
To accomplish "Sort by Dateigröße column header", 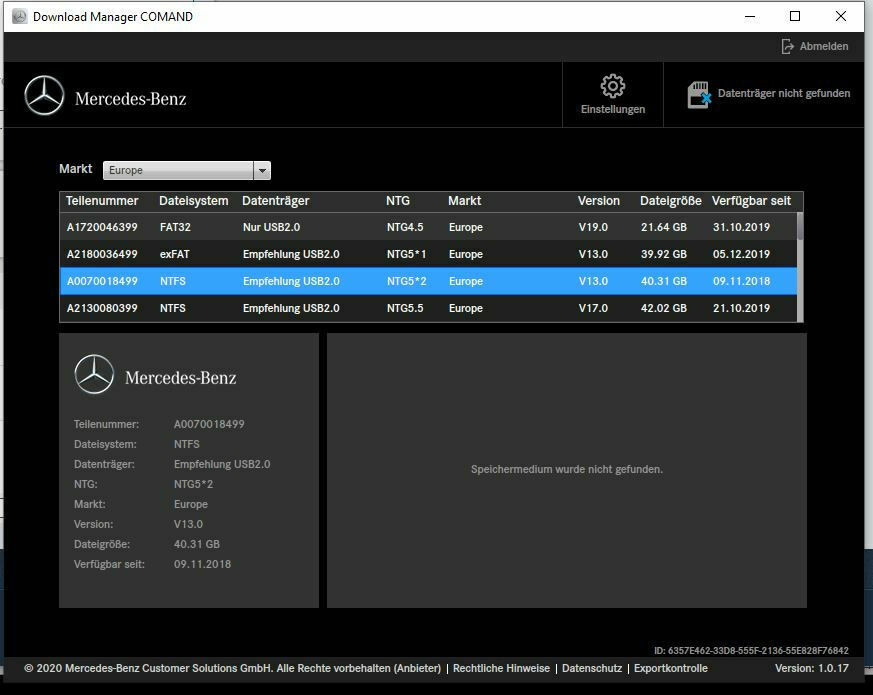I will coord(670,201).
